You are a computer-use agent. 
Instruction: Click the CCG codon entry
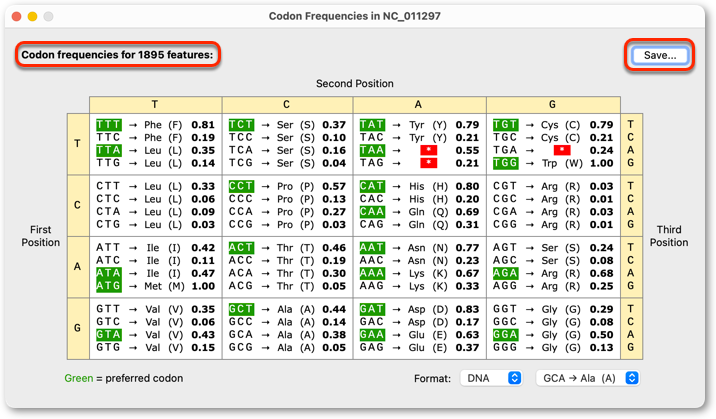coord(241,225)
